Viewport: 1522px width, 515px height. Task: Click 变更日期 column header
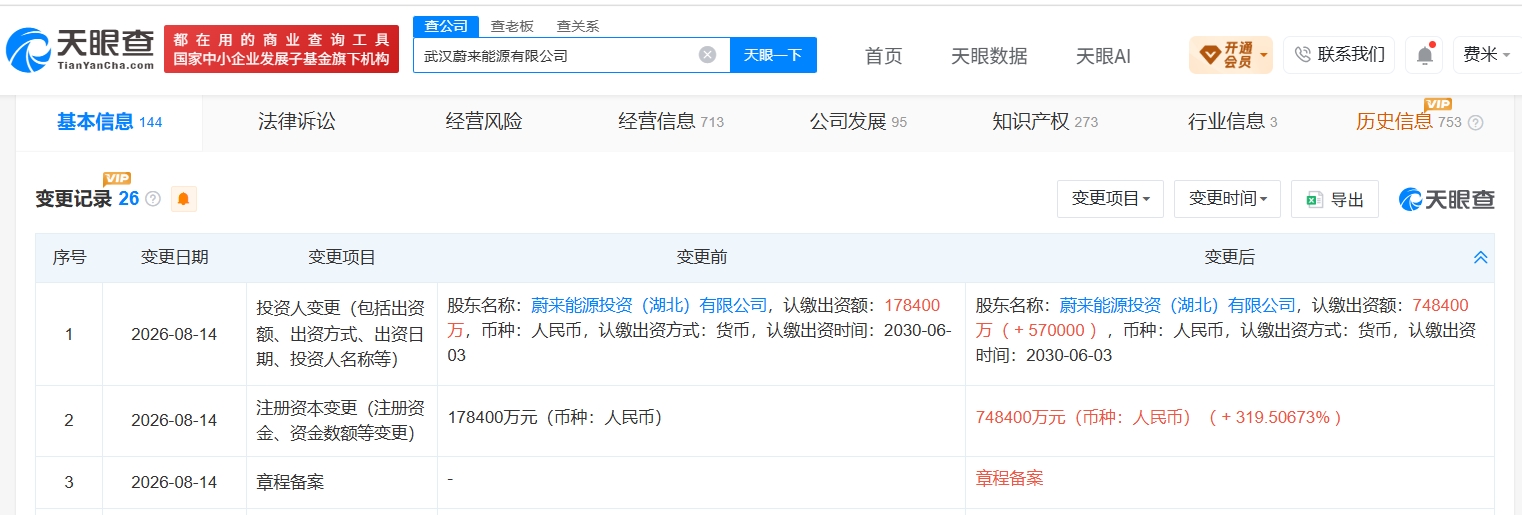pyautogui.click(x=174, y=257)
